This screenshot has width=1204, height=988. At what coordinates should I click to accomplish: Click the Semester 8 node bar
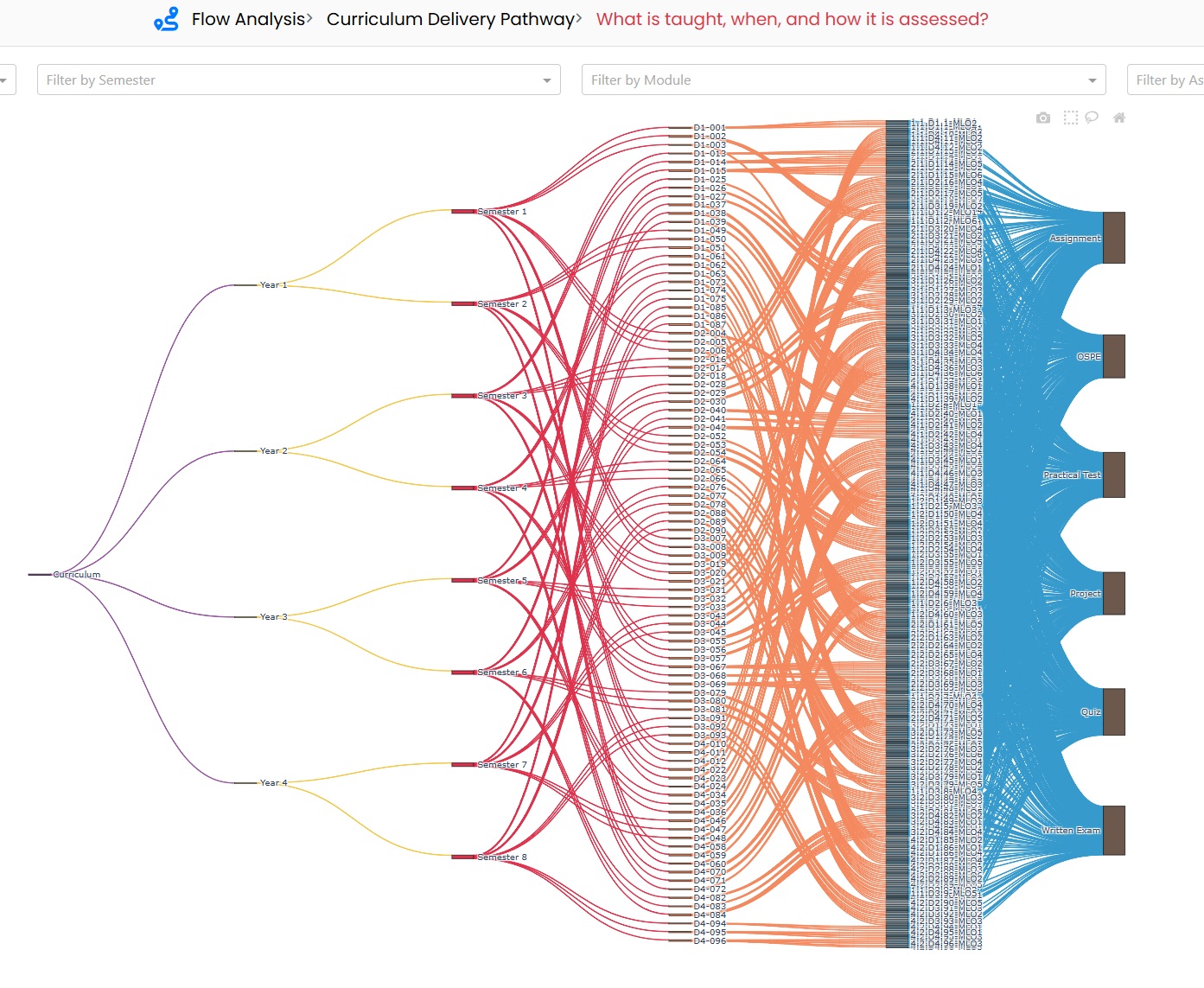tap(464, 857)
